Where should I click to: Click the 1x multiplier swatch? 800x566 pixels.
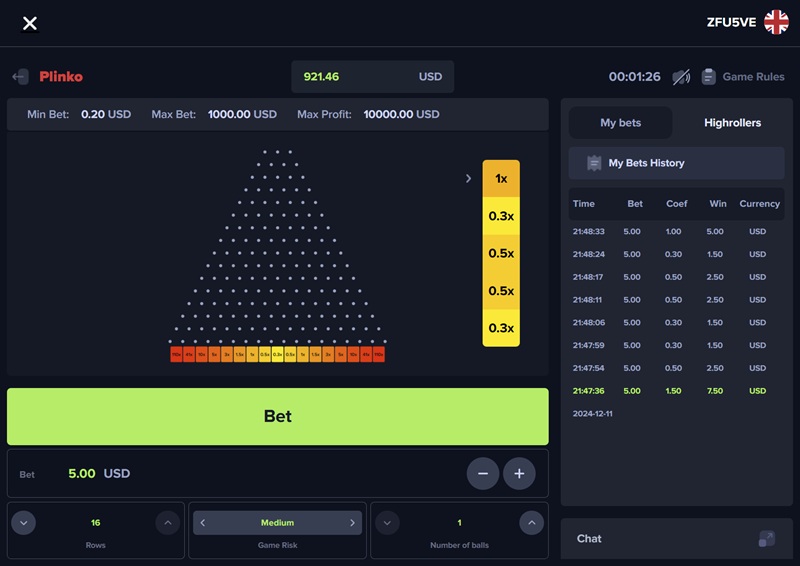(501, 178)
